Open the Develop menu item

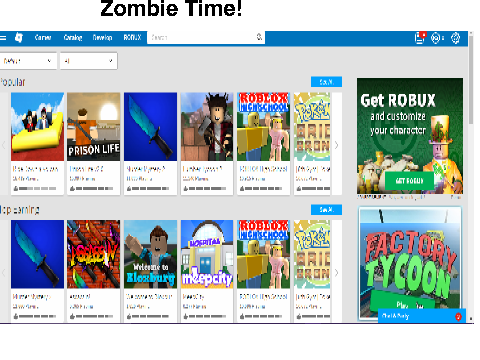tap(102, 38)
